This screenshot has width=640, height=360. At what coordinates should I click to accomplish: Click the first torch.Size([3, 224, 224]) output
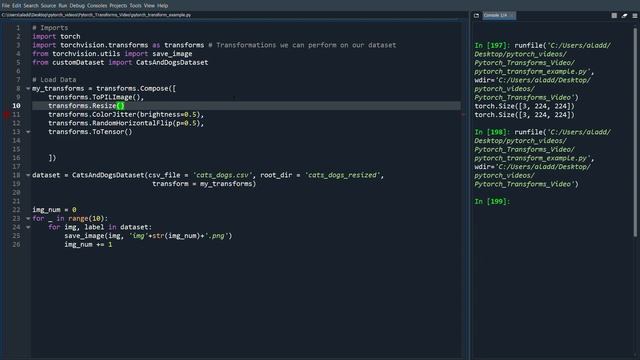click(x=524, y=106)
